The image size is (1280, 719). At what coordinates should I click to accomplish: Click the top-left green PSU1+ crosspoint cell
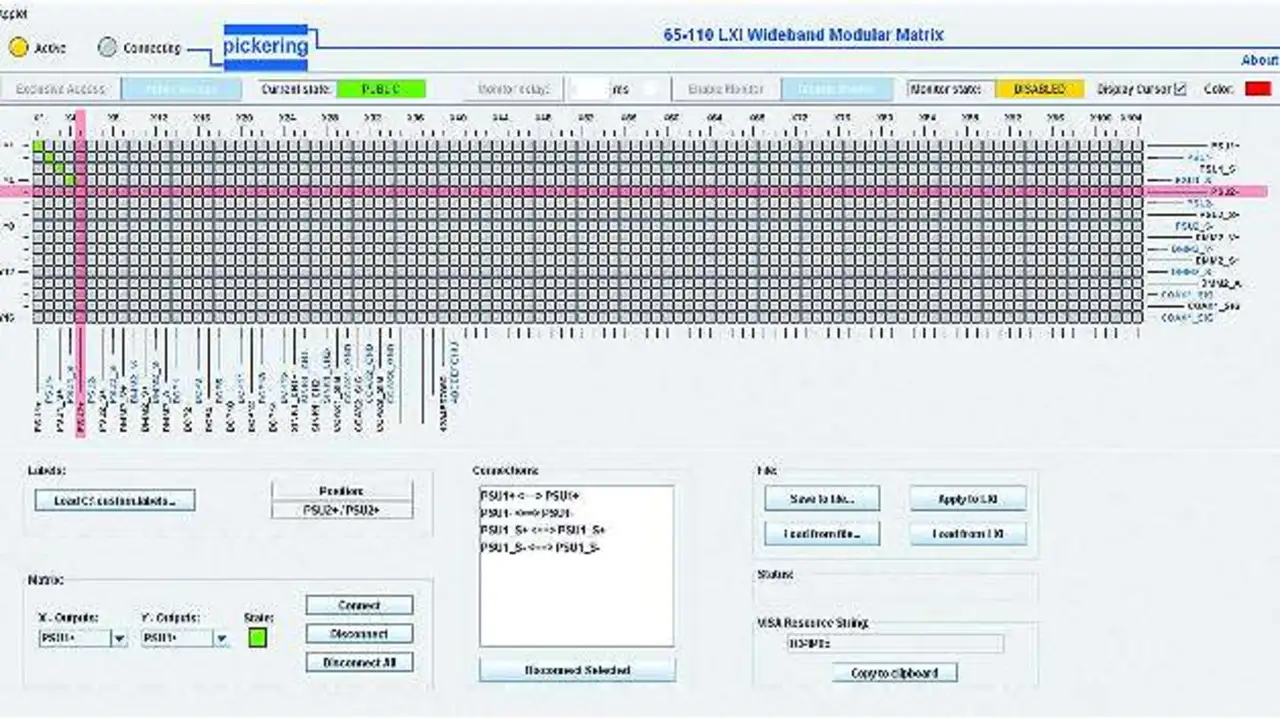[x=38, y=146]
